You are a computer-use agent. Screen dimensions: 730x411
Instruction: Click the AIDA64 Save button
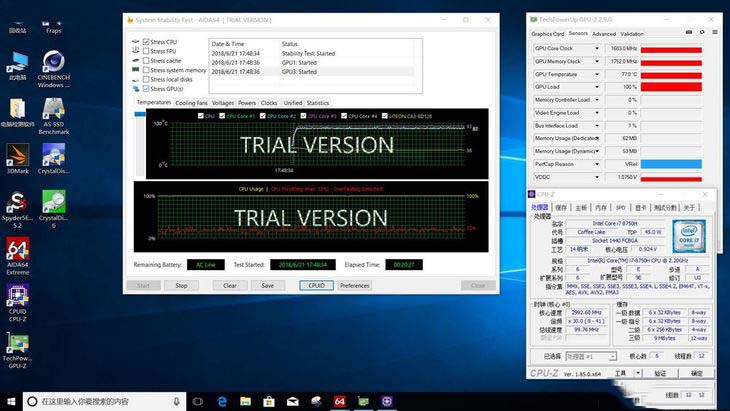pos(268,286)
